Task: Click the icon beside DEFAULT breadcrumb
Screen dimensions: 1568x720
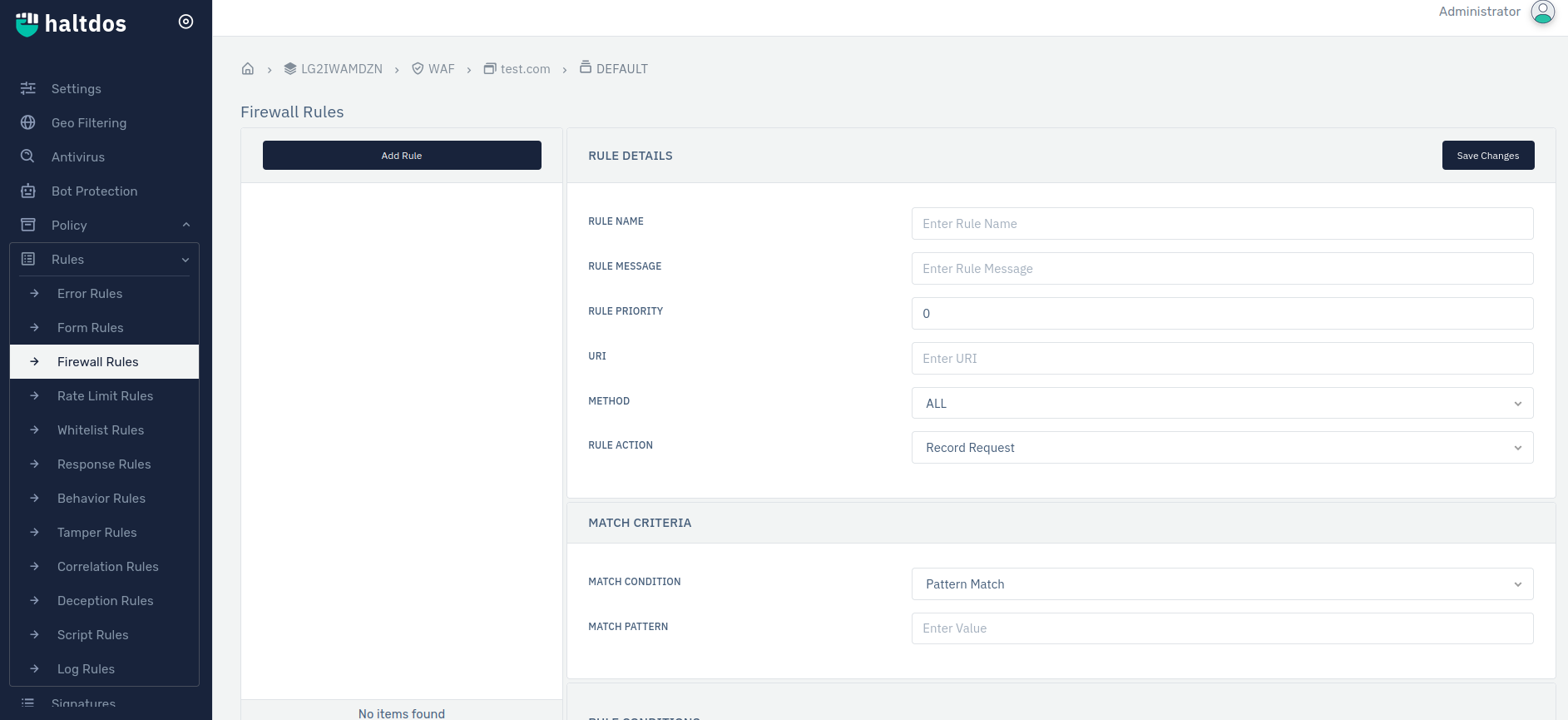Action: [x=586, y=67]
